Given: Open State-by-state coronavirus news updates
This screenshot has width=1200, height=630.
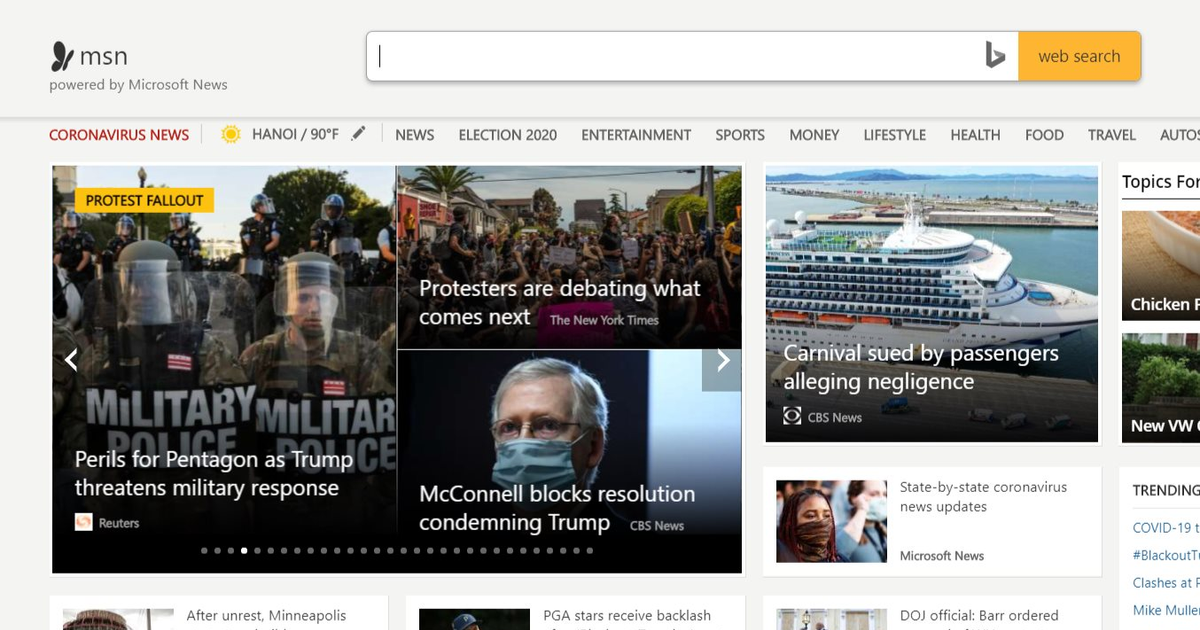Looking at the screenshot, I should pos(983,497).
